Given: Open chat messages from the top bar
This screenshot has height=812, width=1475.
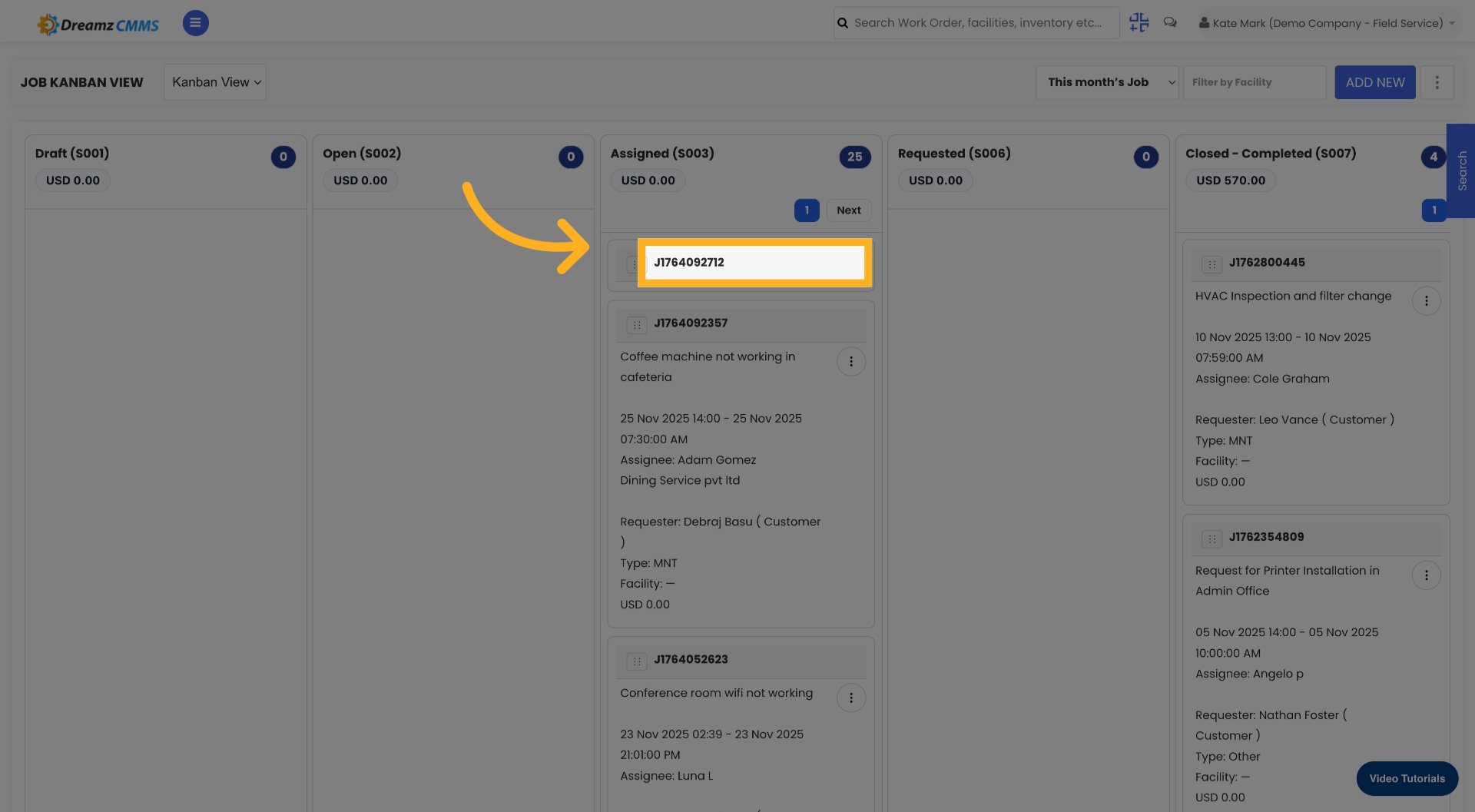Looking at the screenshot, I should (1170, 22).
